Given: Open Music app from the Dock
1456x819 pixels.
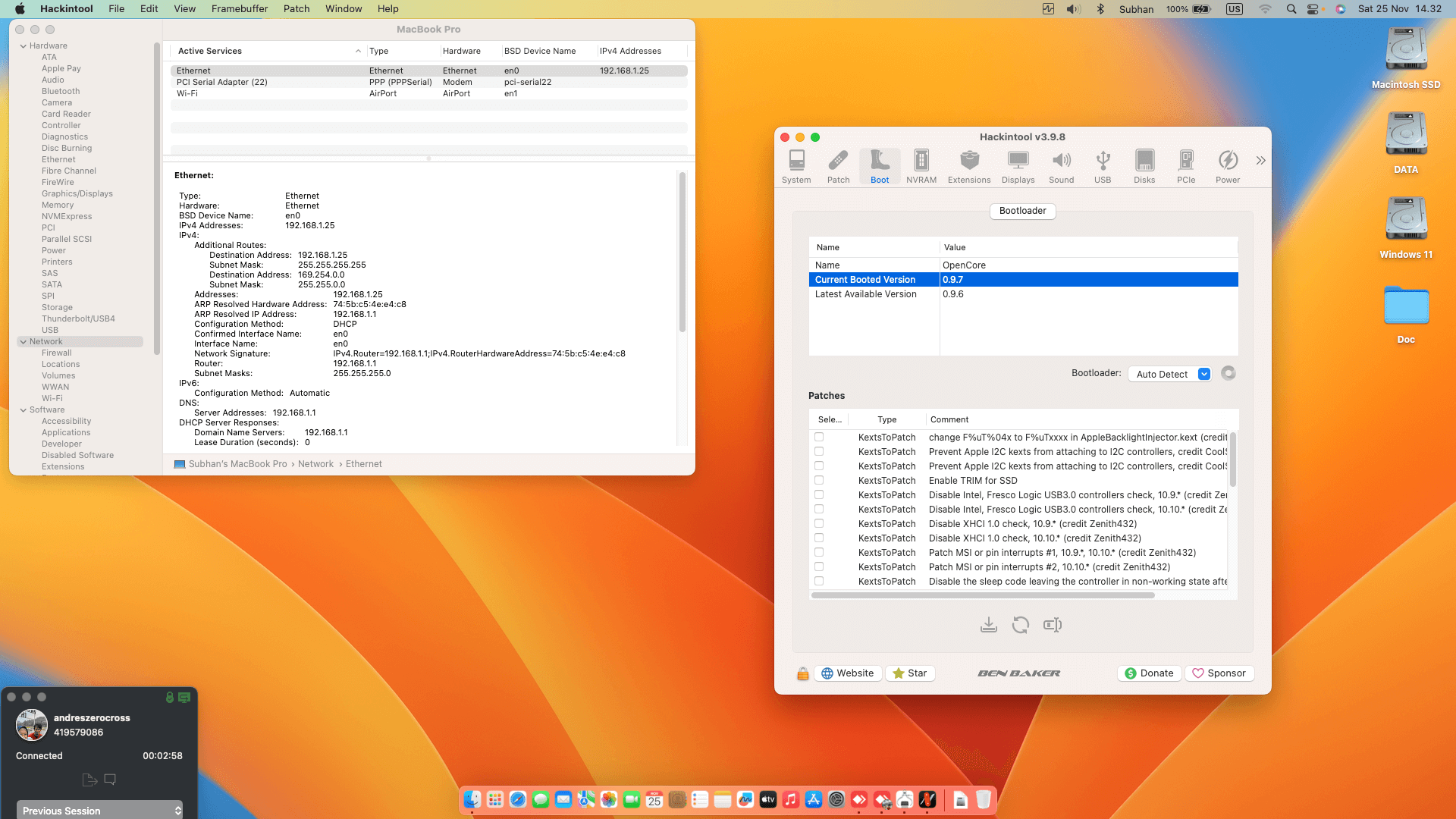Looking at the screenshot, I should pos(791,799).
